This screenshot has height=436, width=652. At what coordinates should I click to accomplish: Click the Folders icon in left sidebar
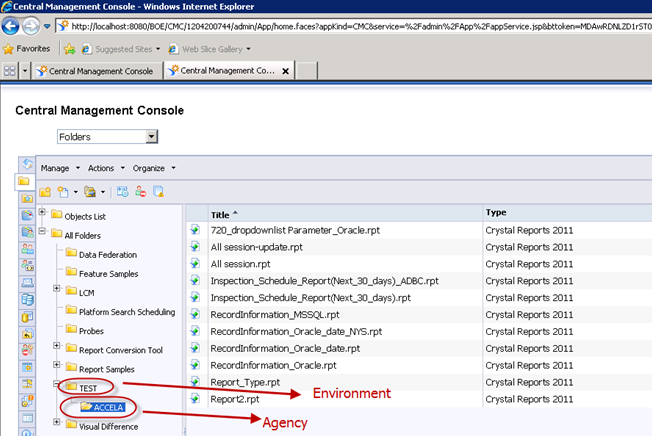[24, 182]
